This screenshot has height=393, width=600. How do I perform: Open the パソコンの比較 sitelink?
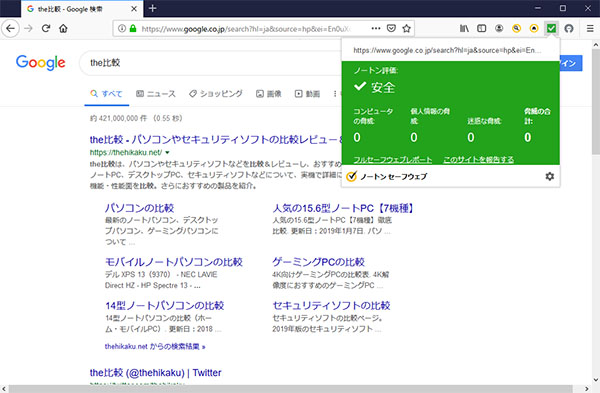(x=140, y=208)
